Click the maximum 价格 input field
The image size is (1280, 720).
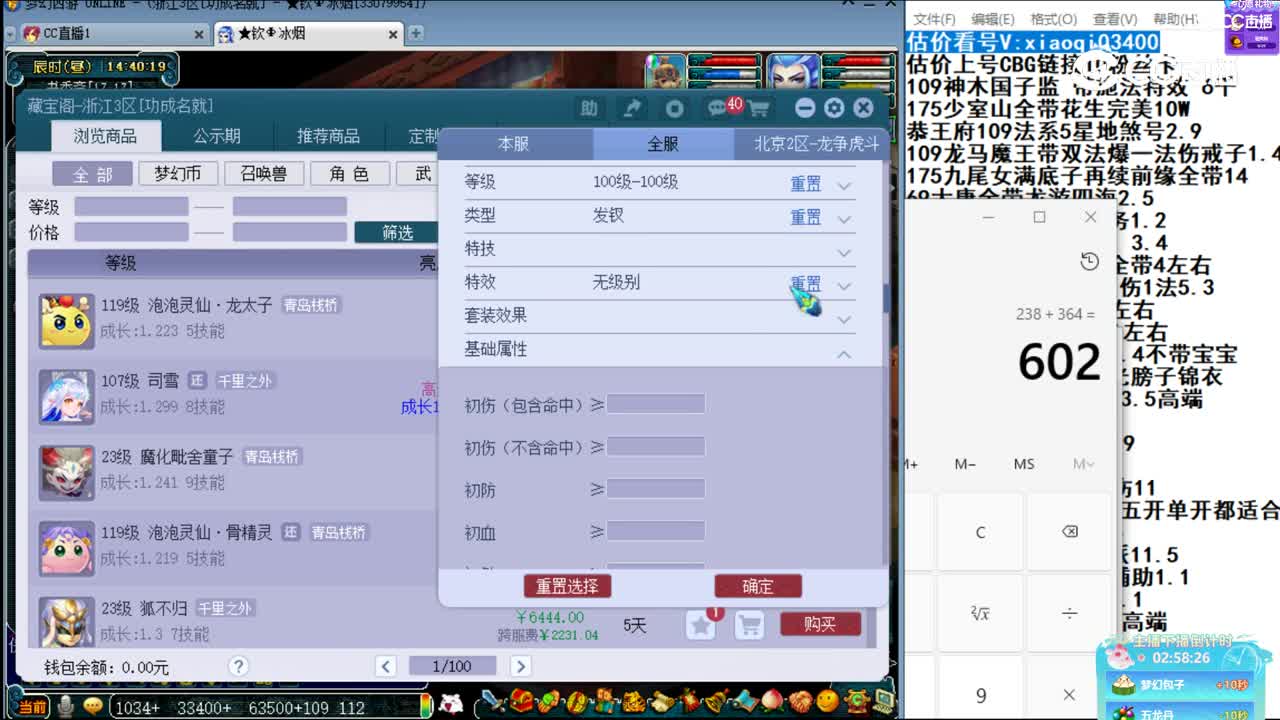[290, 232]
